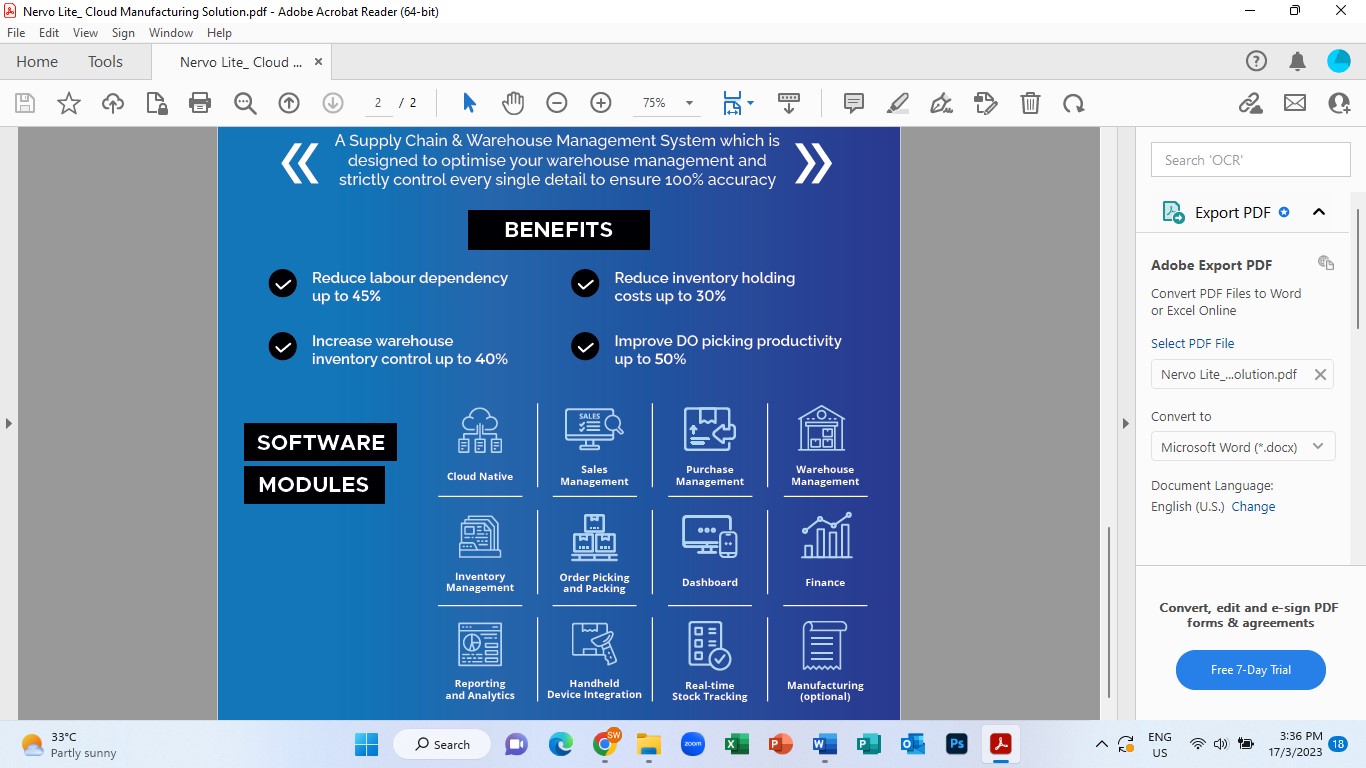Go to next page arrow
This screenshot has height=768, width=1366.
tap(333, 103)
